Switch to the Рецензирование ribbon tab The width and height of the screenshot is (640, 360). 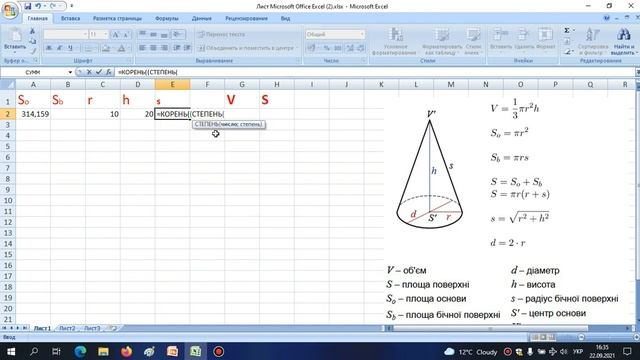click(x=246, y=18)
